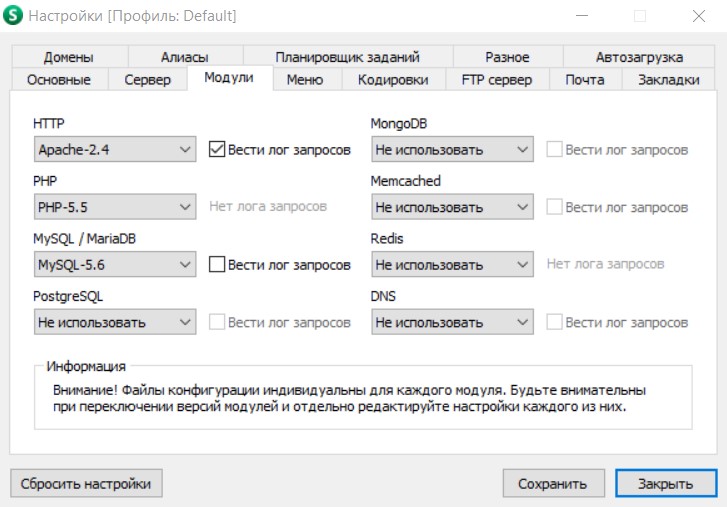Image resolution: width=727 pixels, height=507 pixels.
Task: Select the FTP сервер tab
Action: [x=497, y=80]
